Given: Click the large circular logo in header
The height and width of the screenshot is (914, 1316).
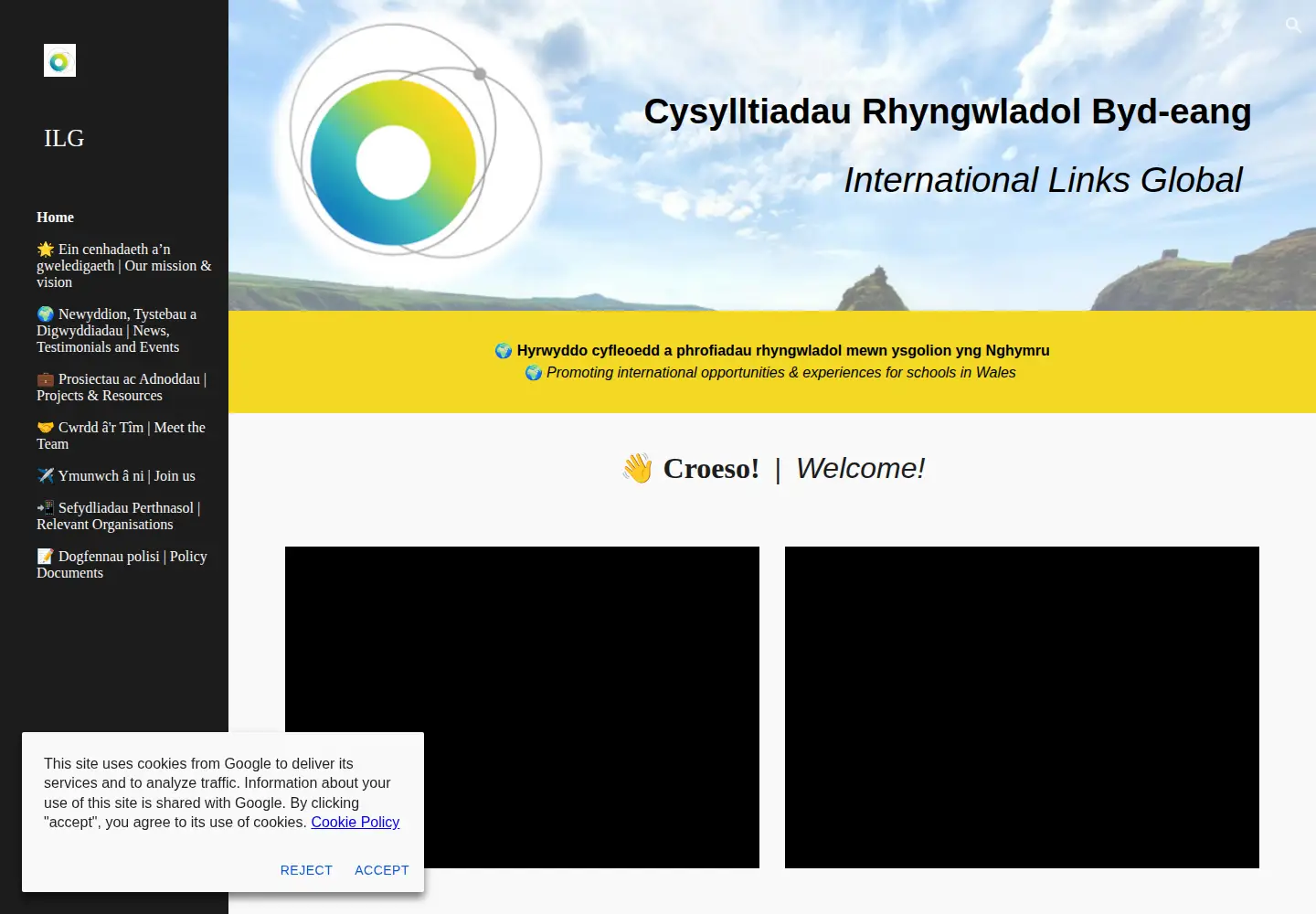Looking at the screenshot, I should click(416, 142).
